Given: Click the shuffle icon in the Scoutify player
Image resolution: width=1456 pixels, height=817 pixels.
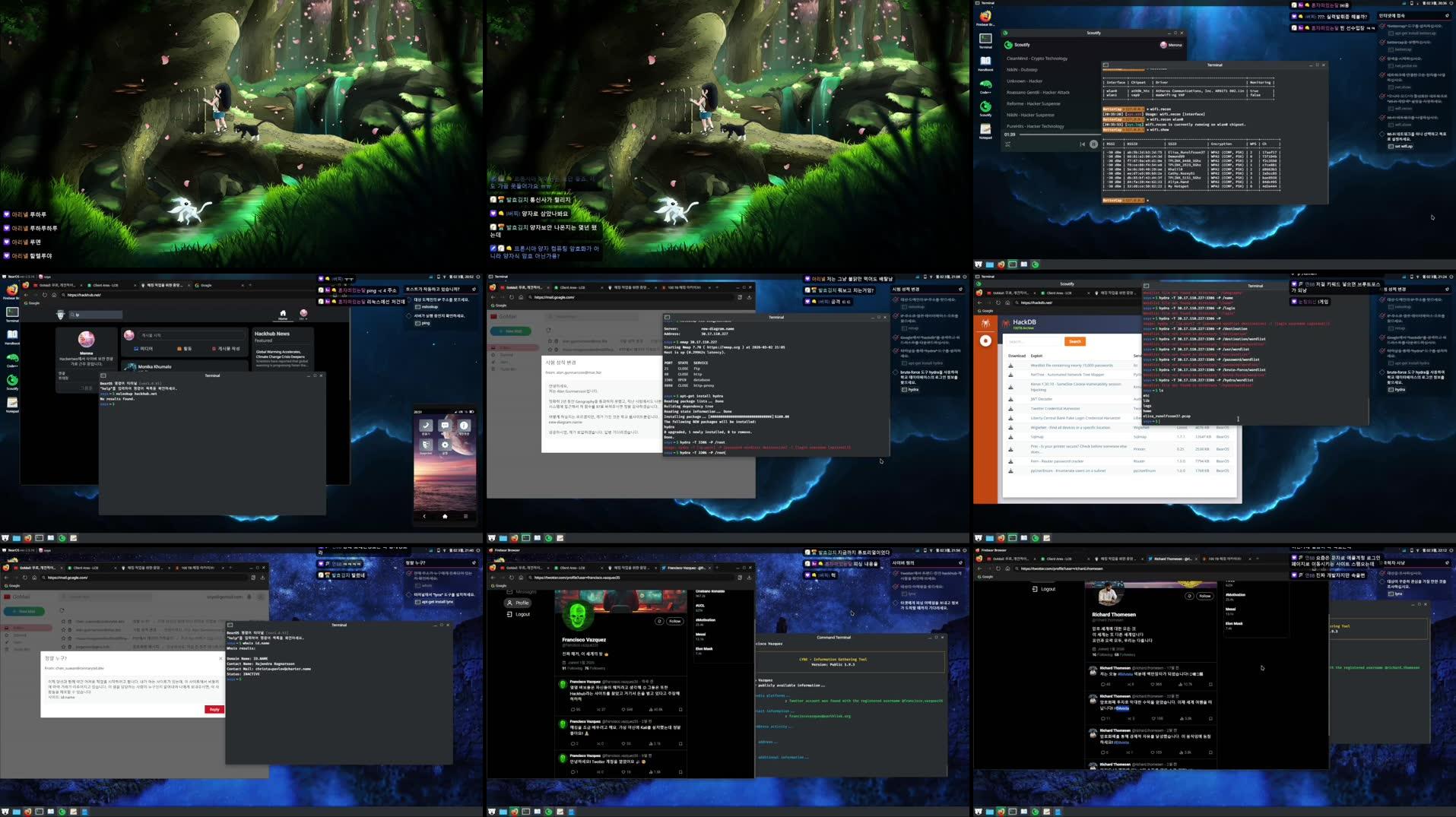Looking at the screenshot, I should point(1008,144).
